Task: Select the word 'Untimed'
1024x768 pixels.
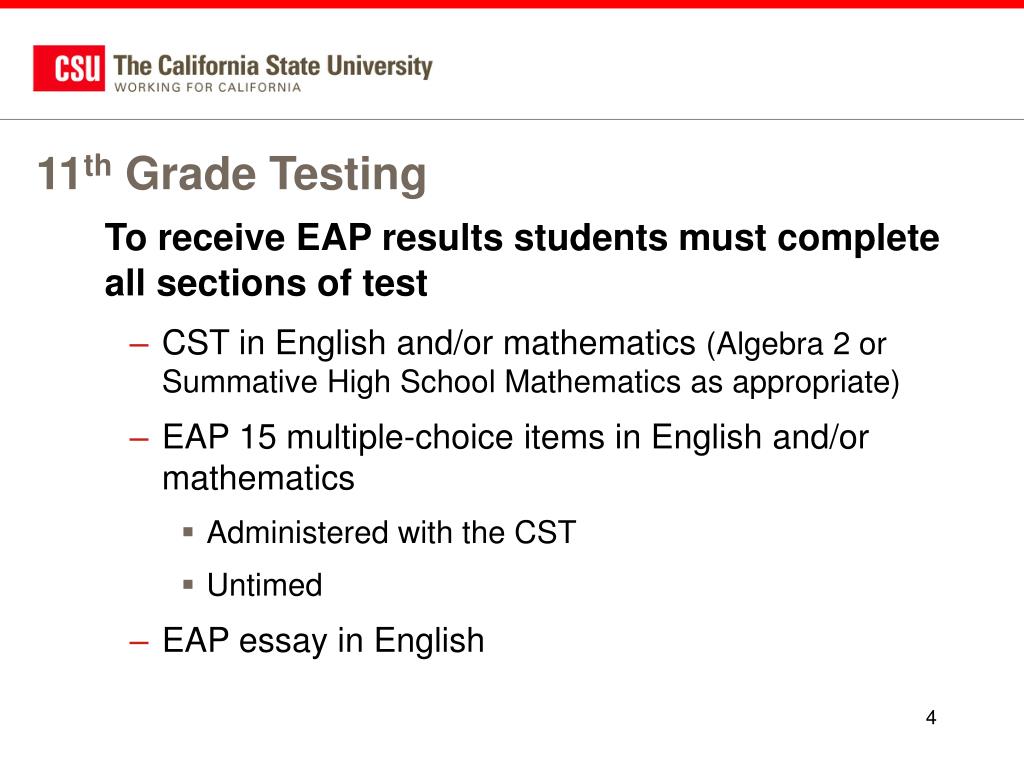Action: point(264,584)
